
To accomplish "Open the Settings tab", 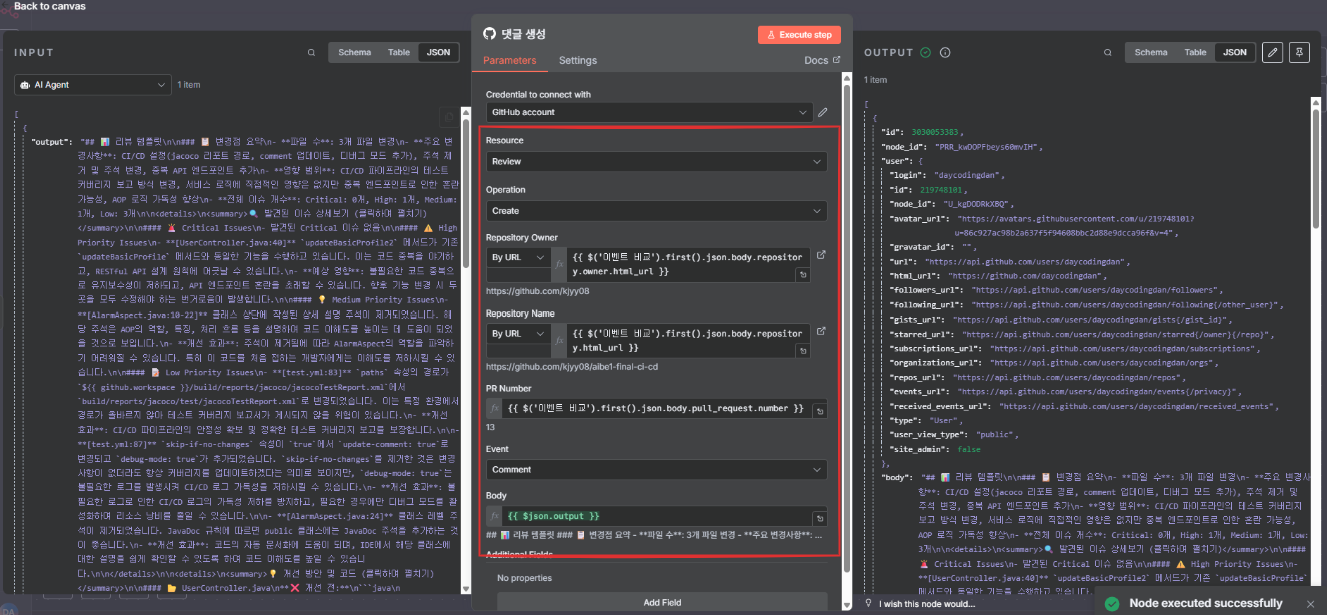I will [x=578, y=60].
